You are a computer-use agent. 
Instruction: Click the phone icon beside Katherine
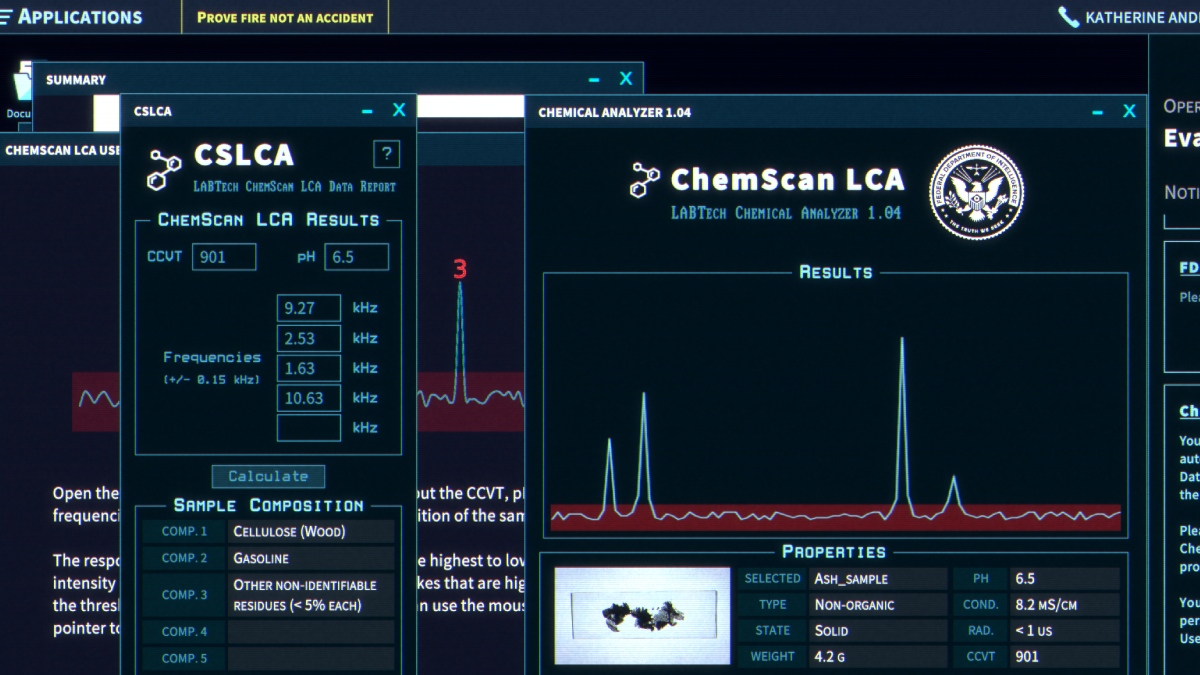click(x=1068, y=17)
